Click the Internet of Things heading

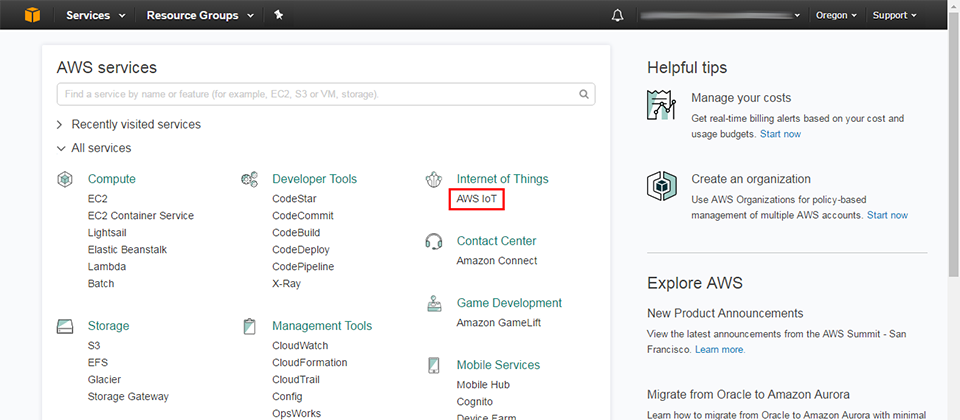pyautogui.click(x=503, y=179)
